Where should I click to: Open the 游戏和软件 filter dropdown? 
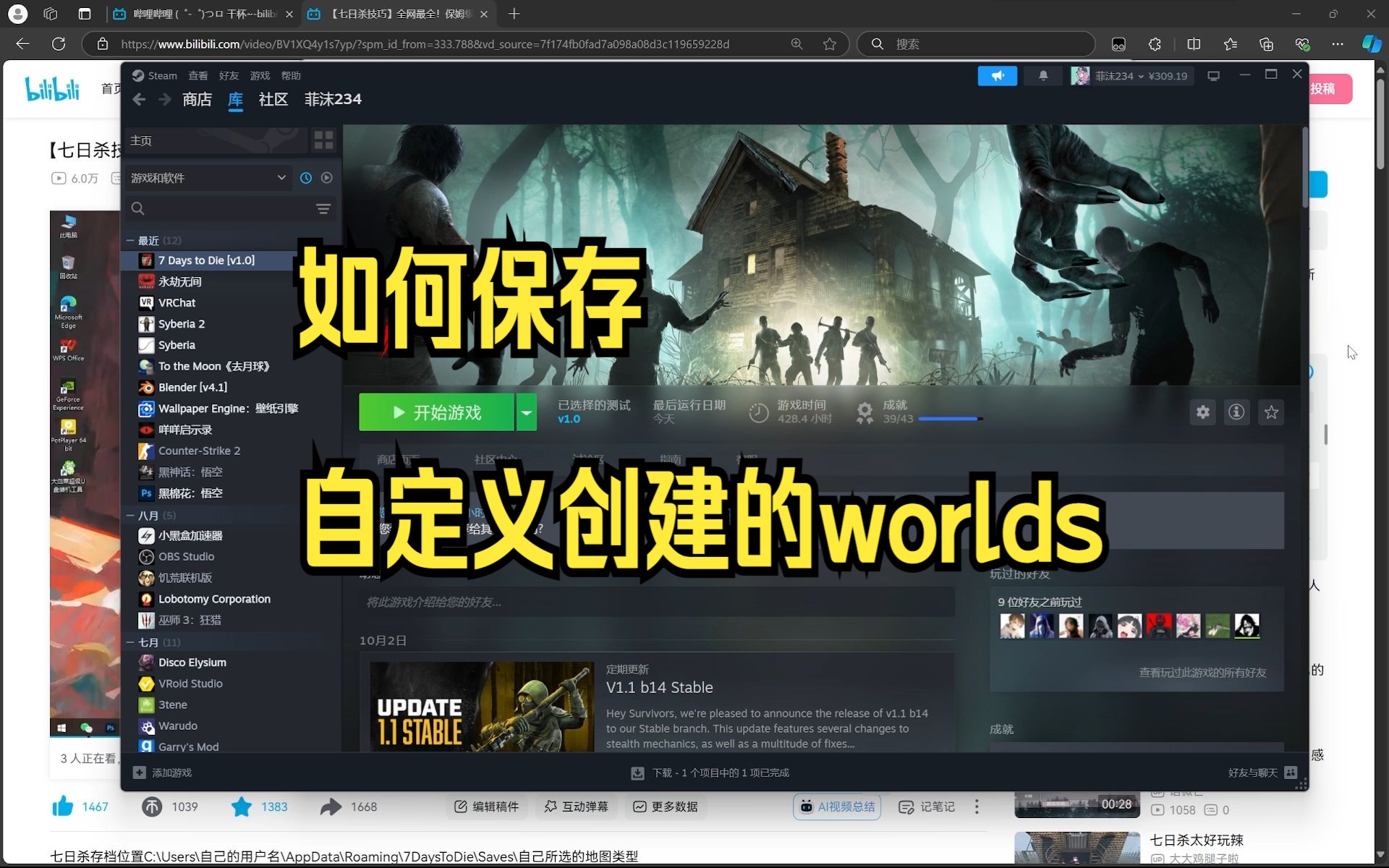click(208, 178)
